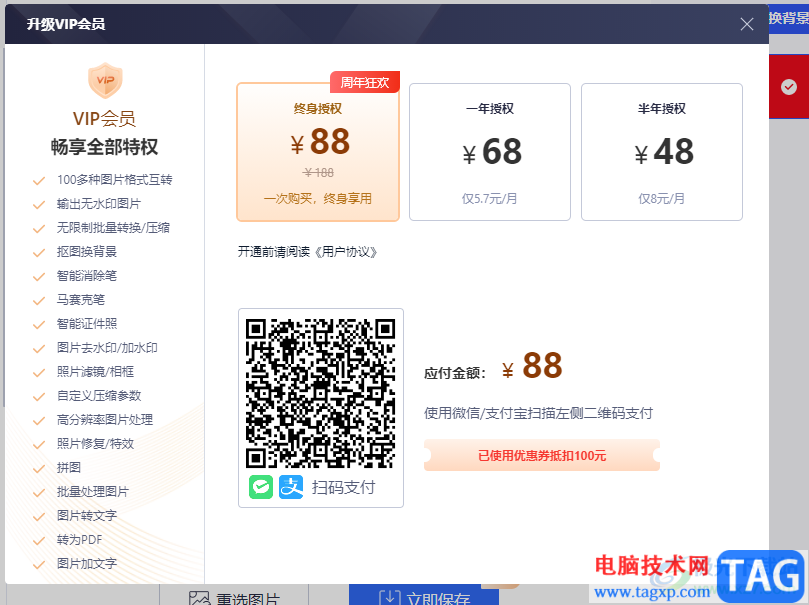Click the 已使用优惠券抵扣100元 coupon banner

coord(542,455)
